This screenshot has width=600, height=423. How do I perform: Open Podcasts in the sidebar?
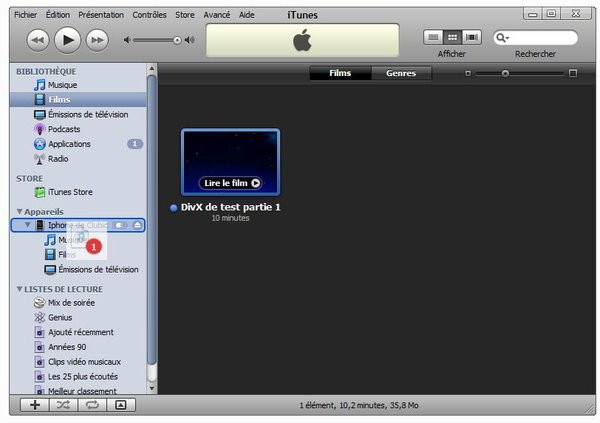[x=78, y=129]
